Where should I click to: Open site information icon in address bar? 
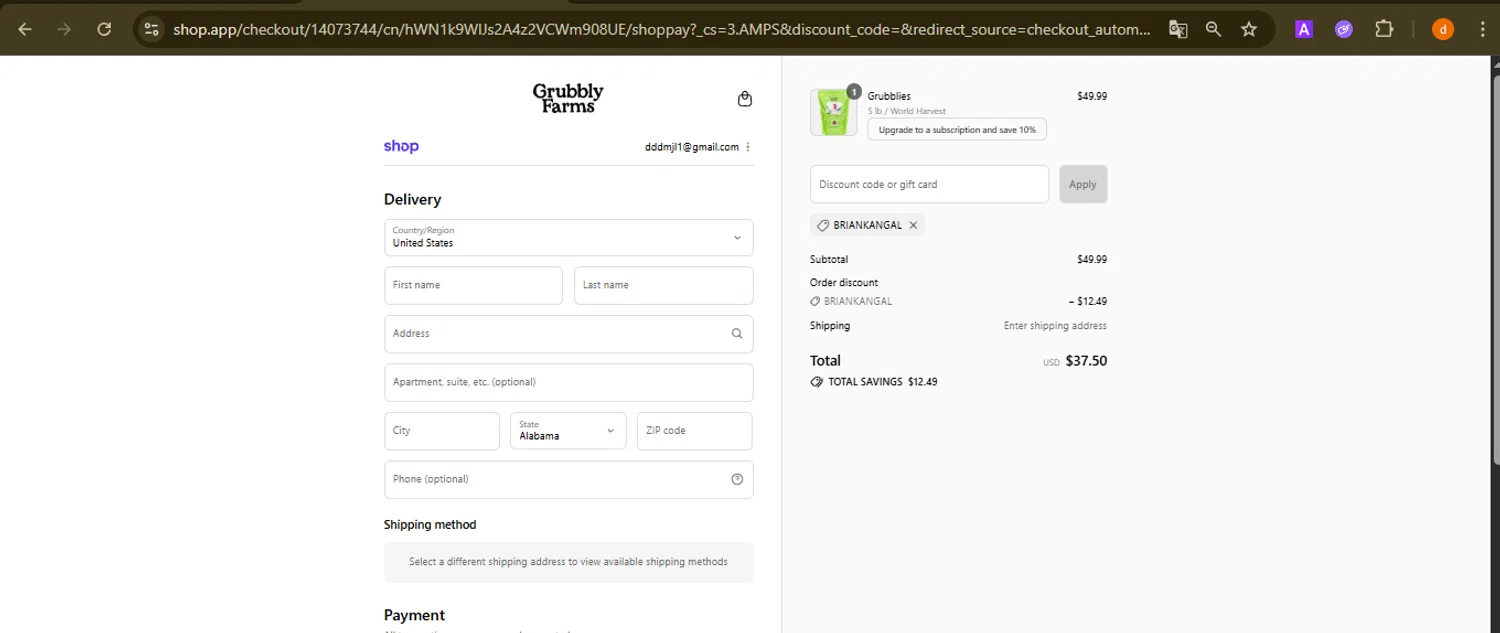[151, 29]
